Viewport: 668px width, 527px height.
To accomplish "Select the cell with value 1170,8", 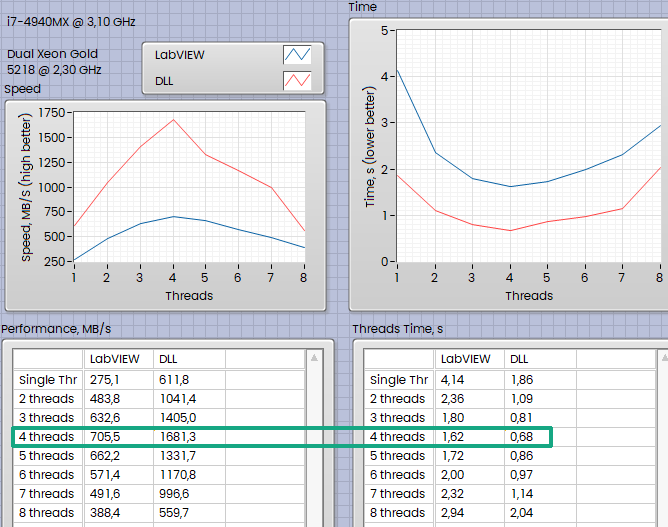I will (x=189, y=475).
